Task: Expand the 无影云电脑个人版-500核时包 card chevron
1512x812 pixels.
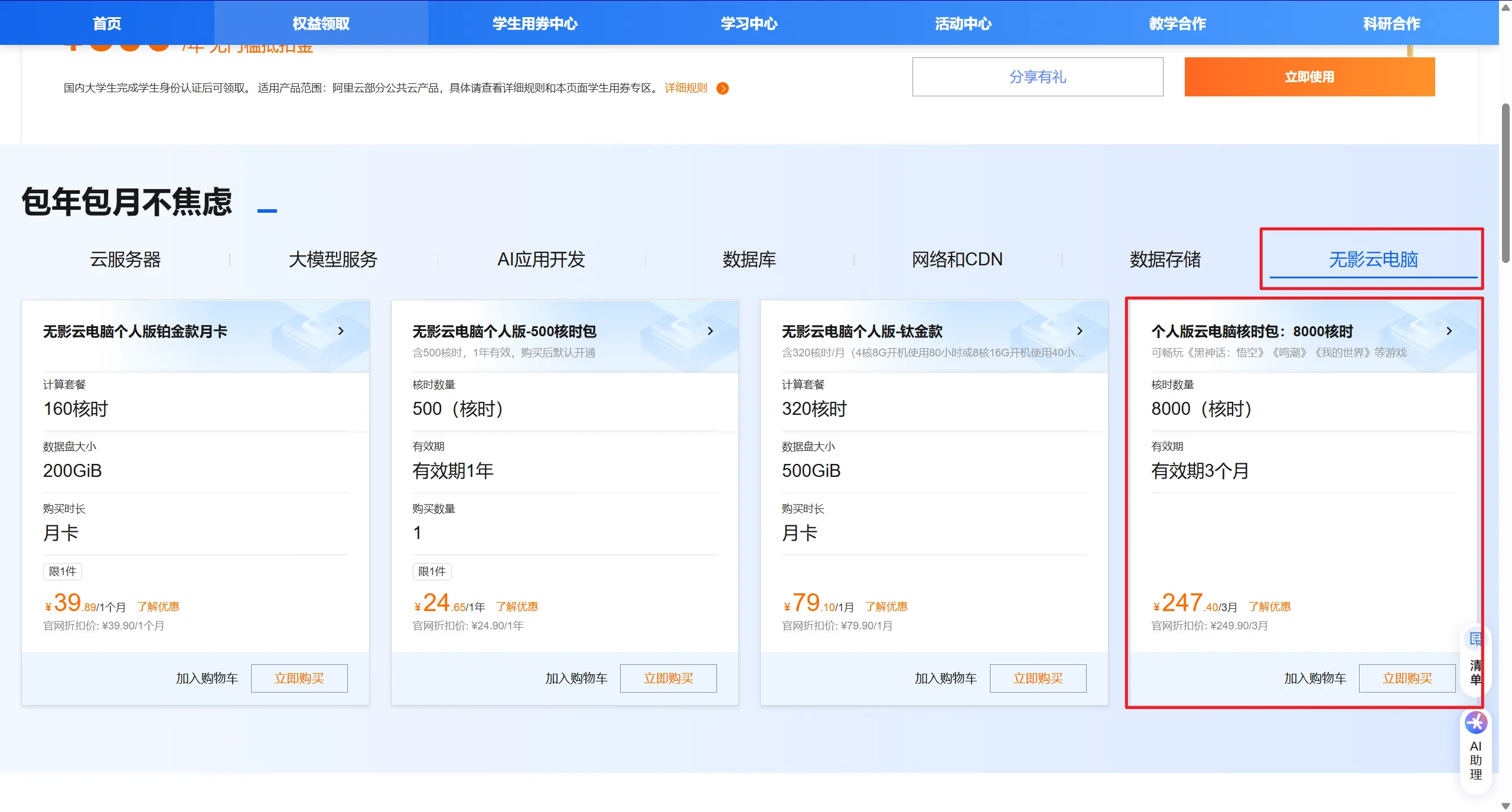Action: (x=710, y=331)
